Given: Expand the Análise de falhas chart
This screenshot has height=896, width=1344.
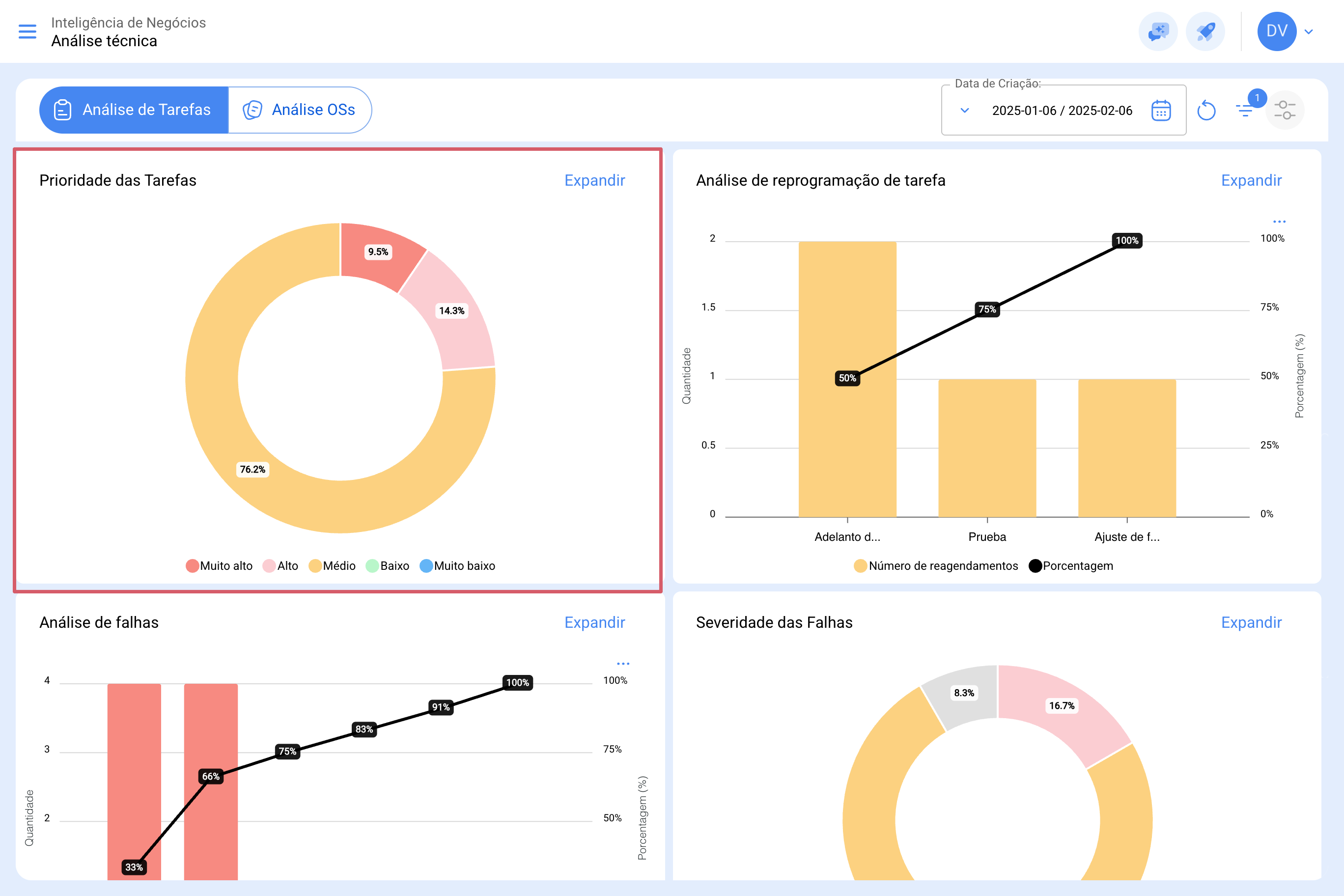Looking at the screenshot, I should 594,622.
